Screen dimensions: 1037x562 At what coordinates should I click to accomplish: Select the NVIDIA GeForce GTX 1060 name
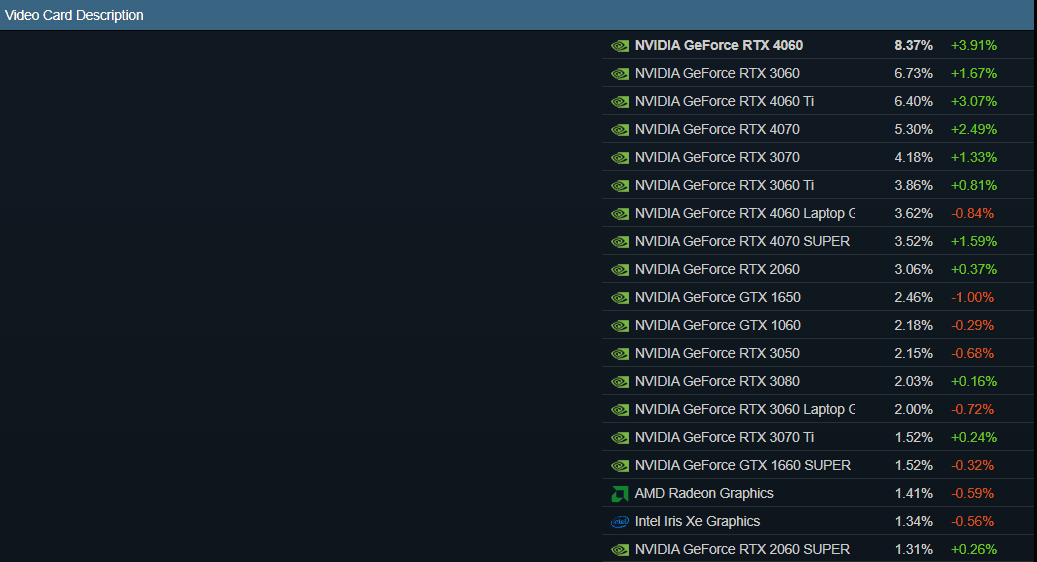(x=718, y=325)
